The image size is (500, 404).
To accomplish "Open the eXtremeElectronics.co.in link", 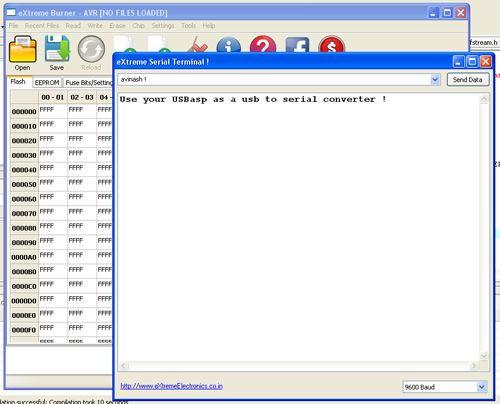I will (172, 386).
